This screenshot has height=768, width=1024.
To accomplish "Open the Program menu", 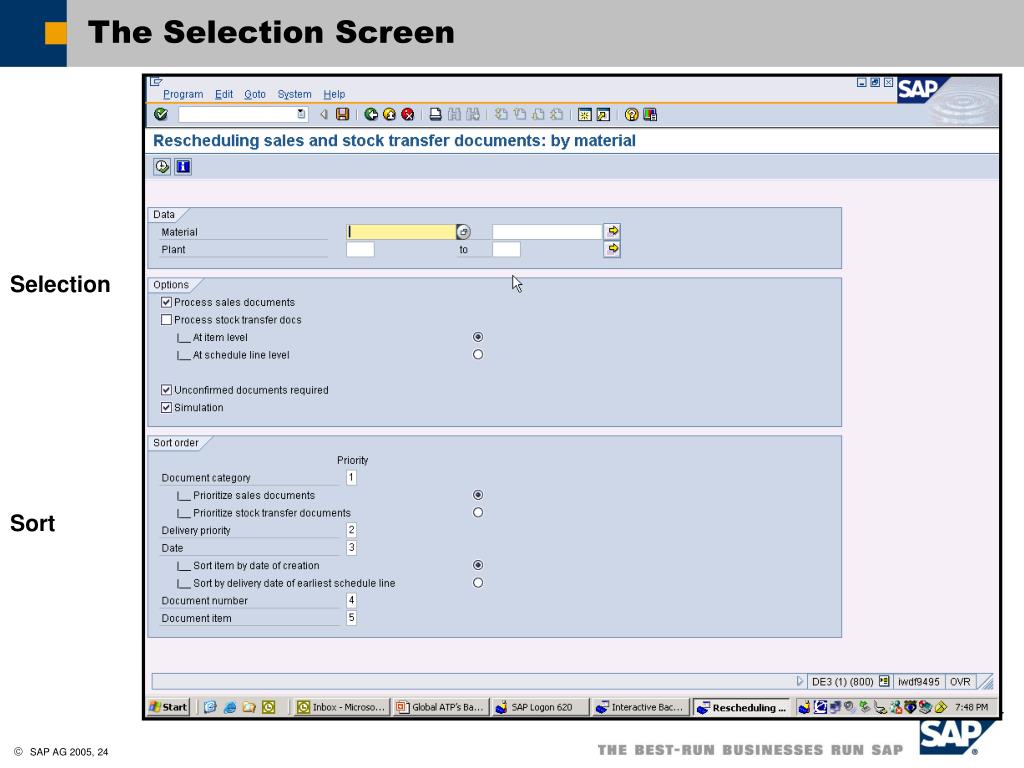I will pyautogui.click(x=183, y=94).
